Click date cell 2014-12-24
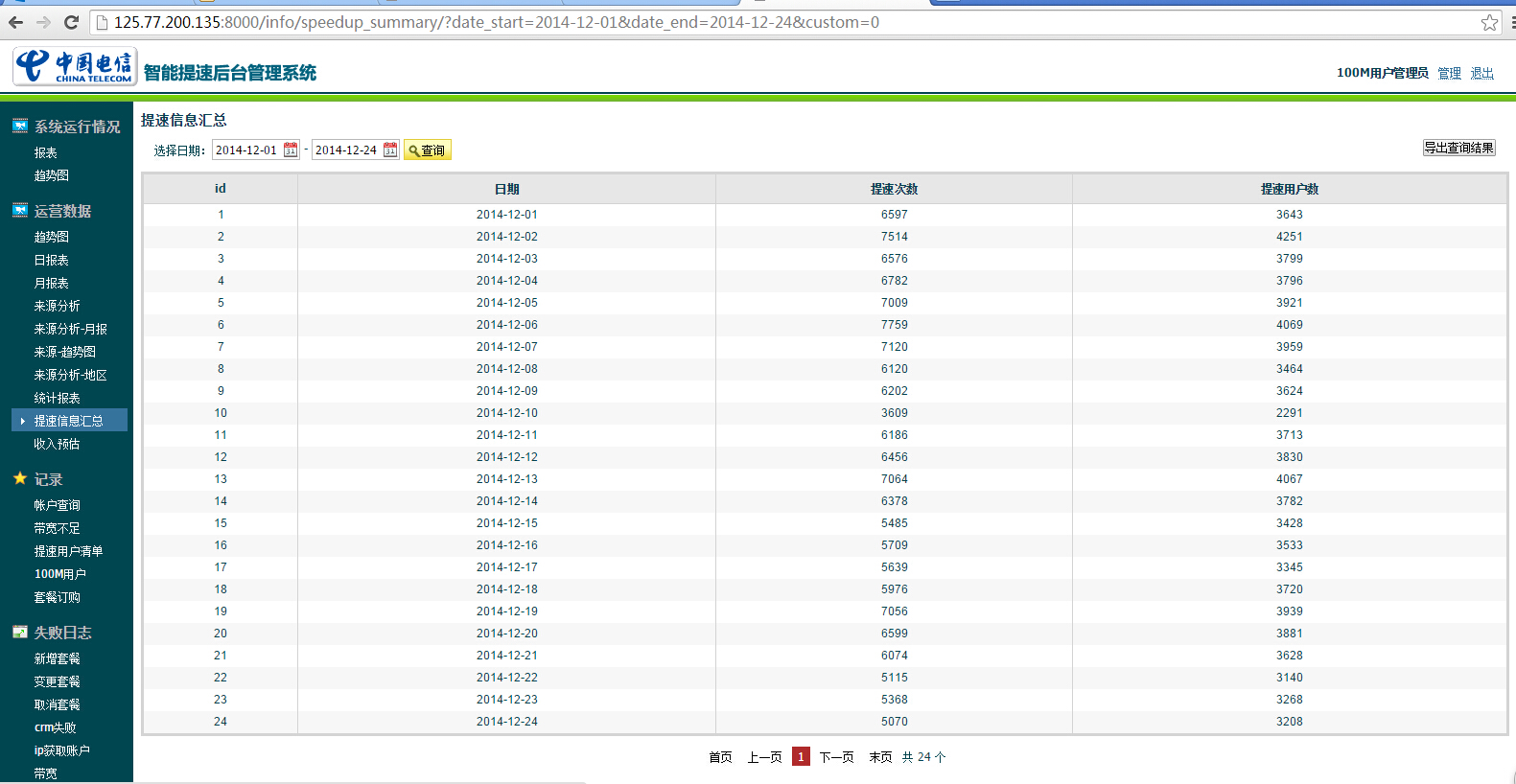 pos(506,722)
